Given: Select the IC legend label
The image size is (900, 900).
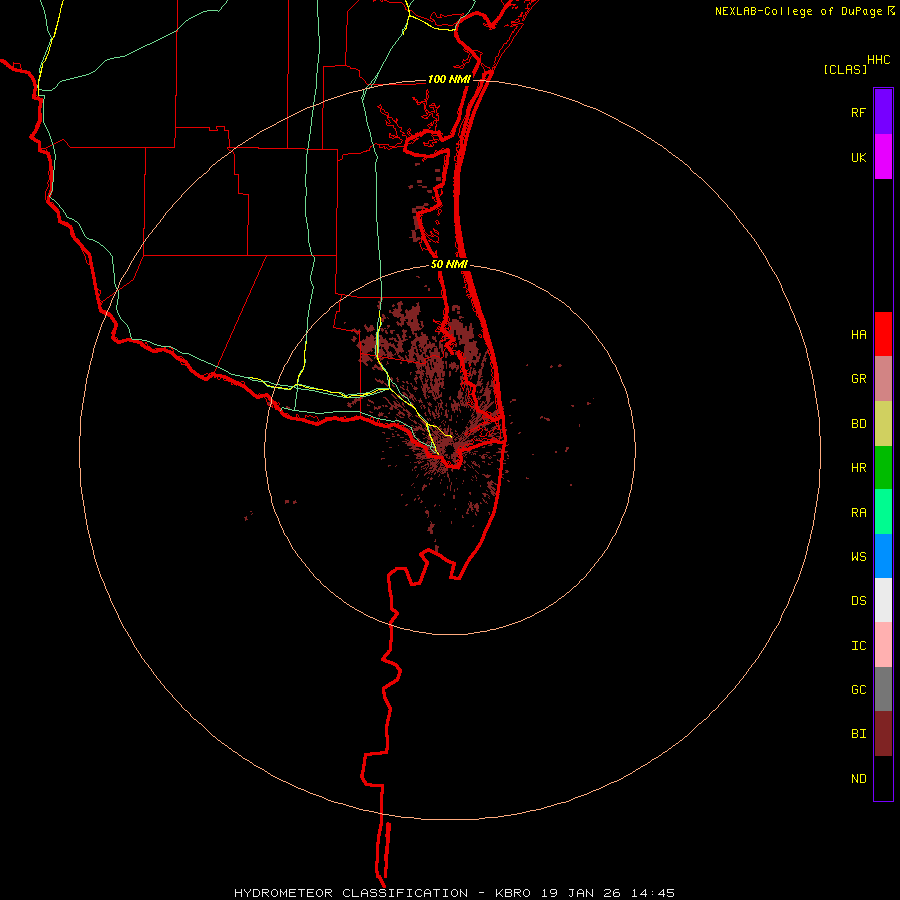Looking at the screenshot, I should click(858, 646).
